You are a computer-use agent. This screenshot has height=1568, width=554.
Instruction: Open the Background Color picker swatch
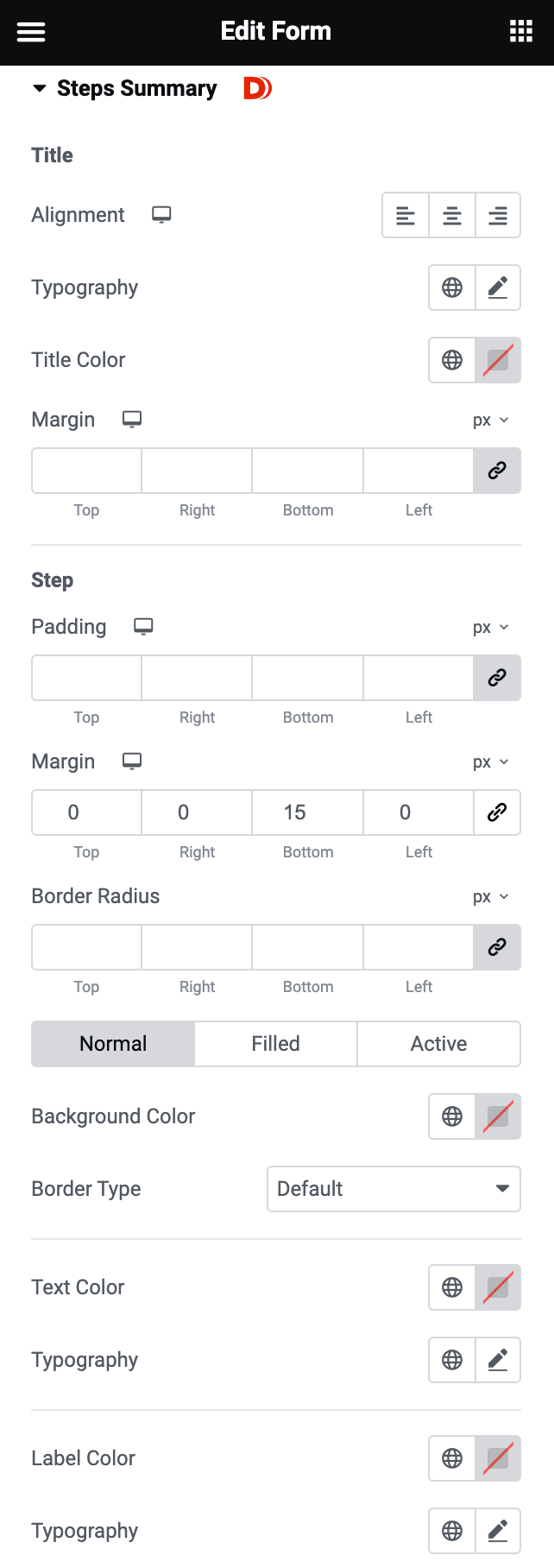(498, 1116)
